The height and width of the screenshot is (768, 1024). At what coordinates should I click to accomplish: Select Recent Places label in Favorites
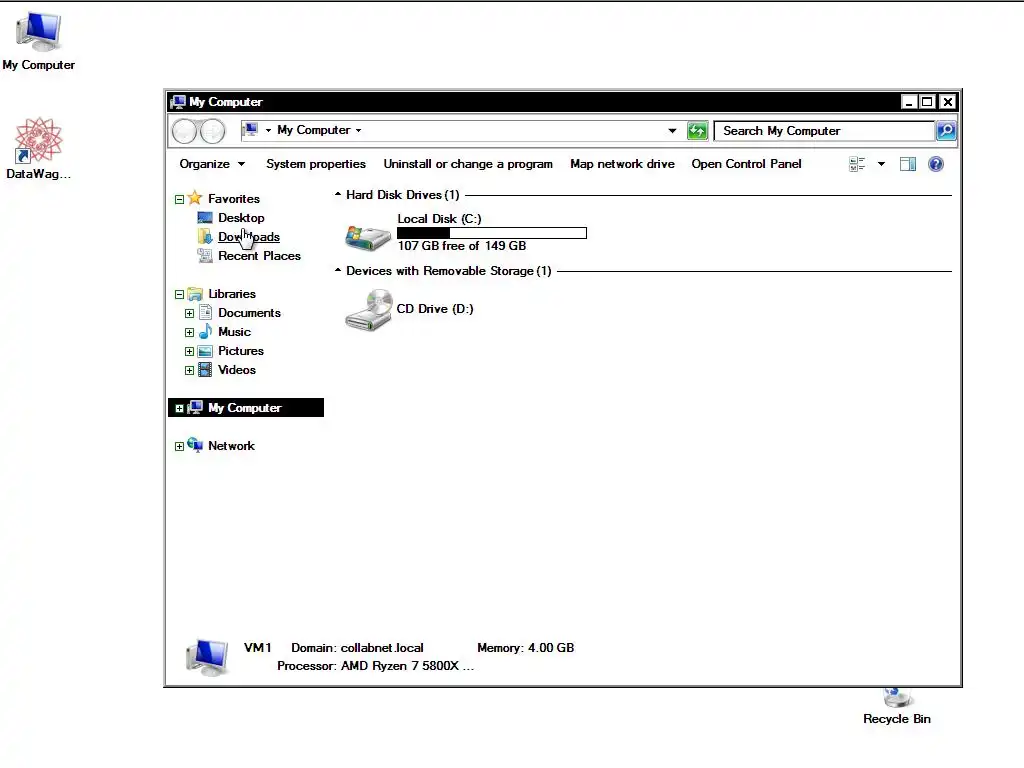pos(259,255)
